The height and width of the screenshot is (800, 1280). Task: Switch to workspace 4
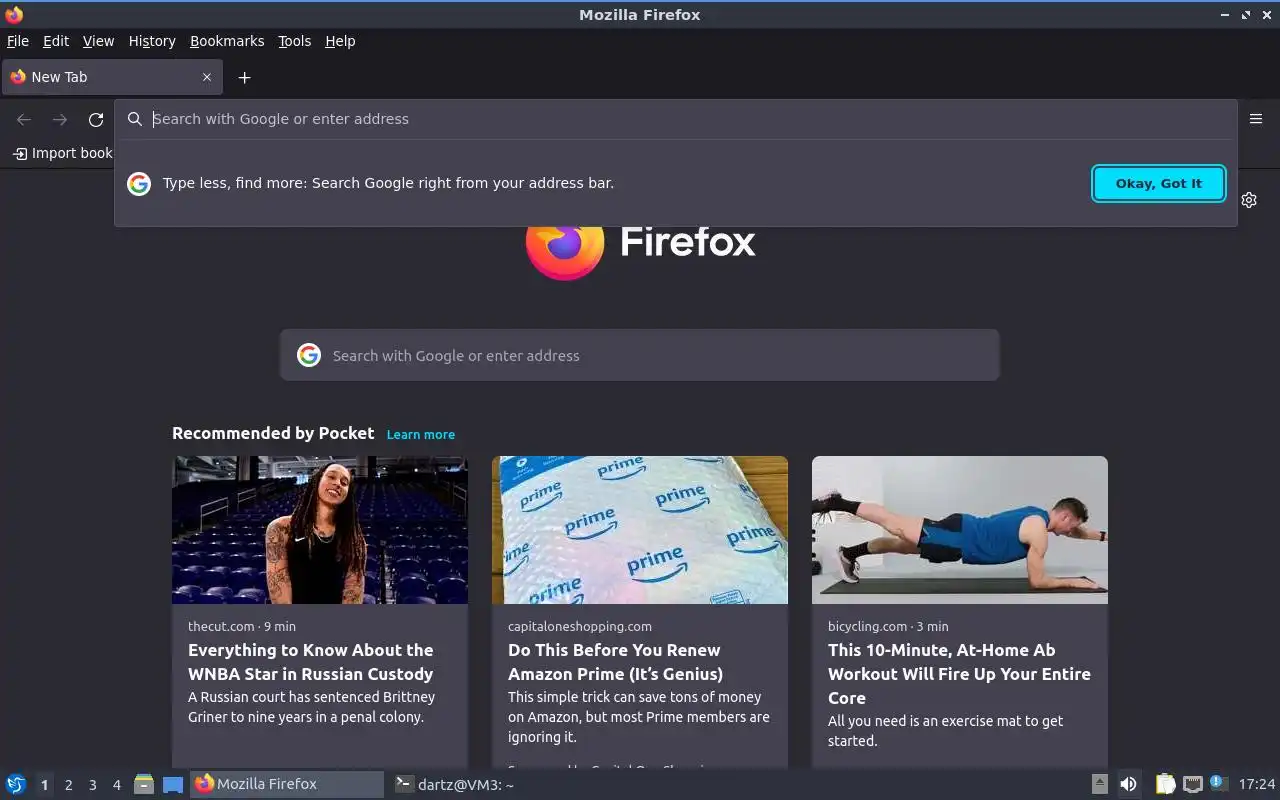pos(117,785)
